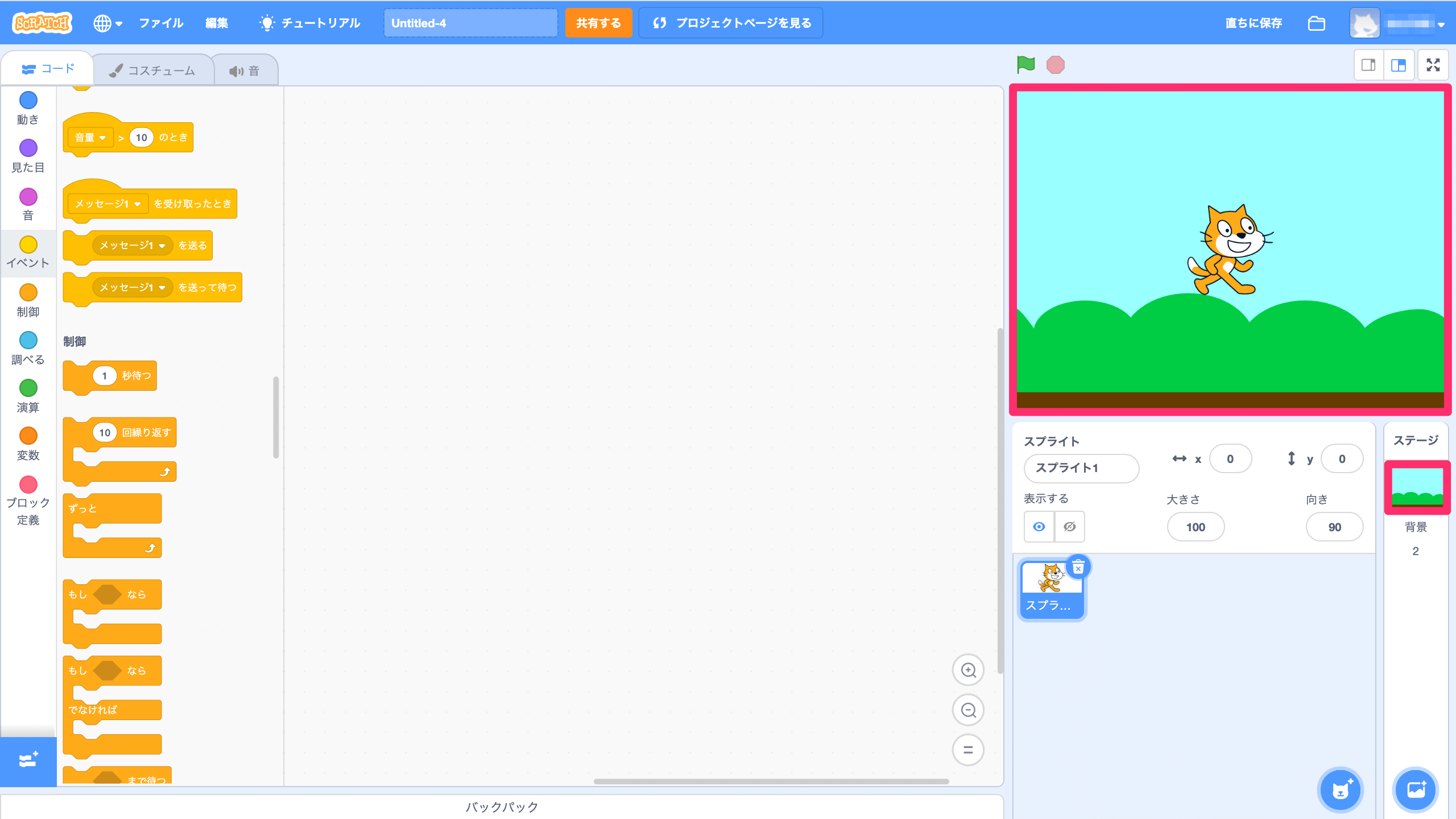Click the add extension button
Image resolution: width=1456 pixels, height=819 pixels.
click(x=28, y=761)
